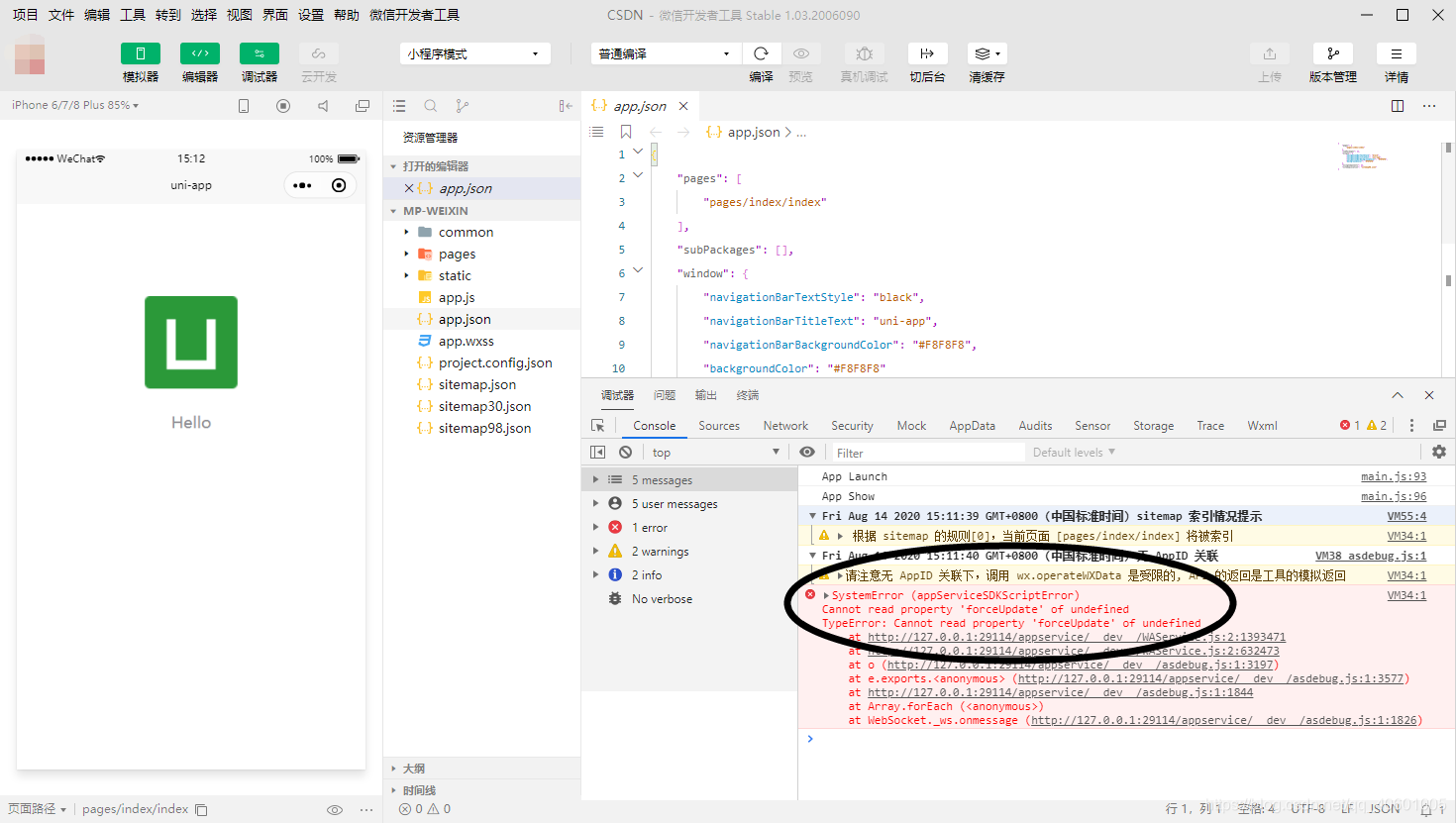The height and width of the screenshot is (823, 1456).
Task: Click the simulator stop record icon
Action: pyautogui.click(x=283, y=106)
